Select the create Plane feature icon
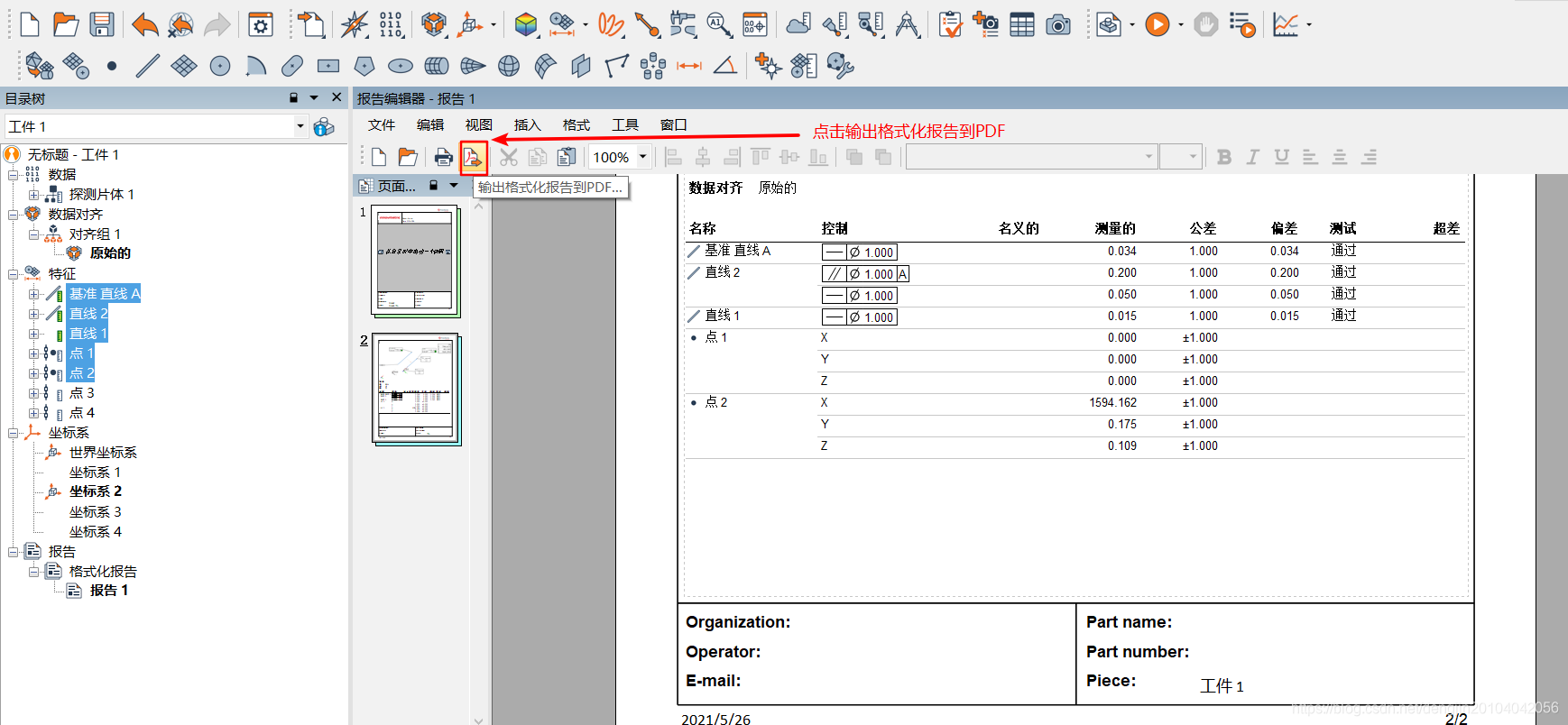1568x725 pixels. tap(184, 66)
